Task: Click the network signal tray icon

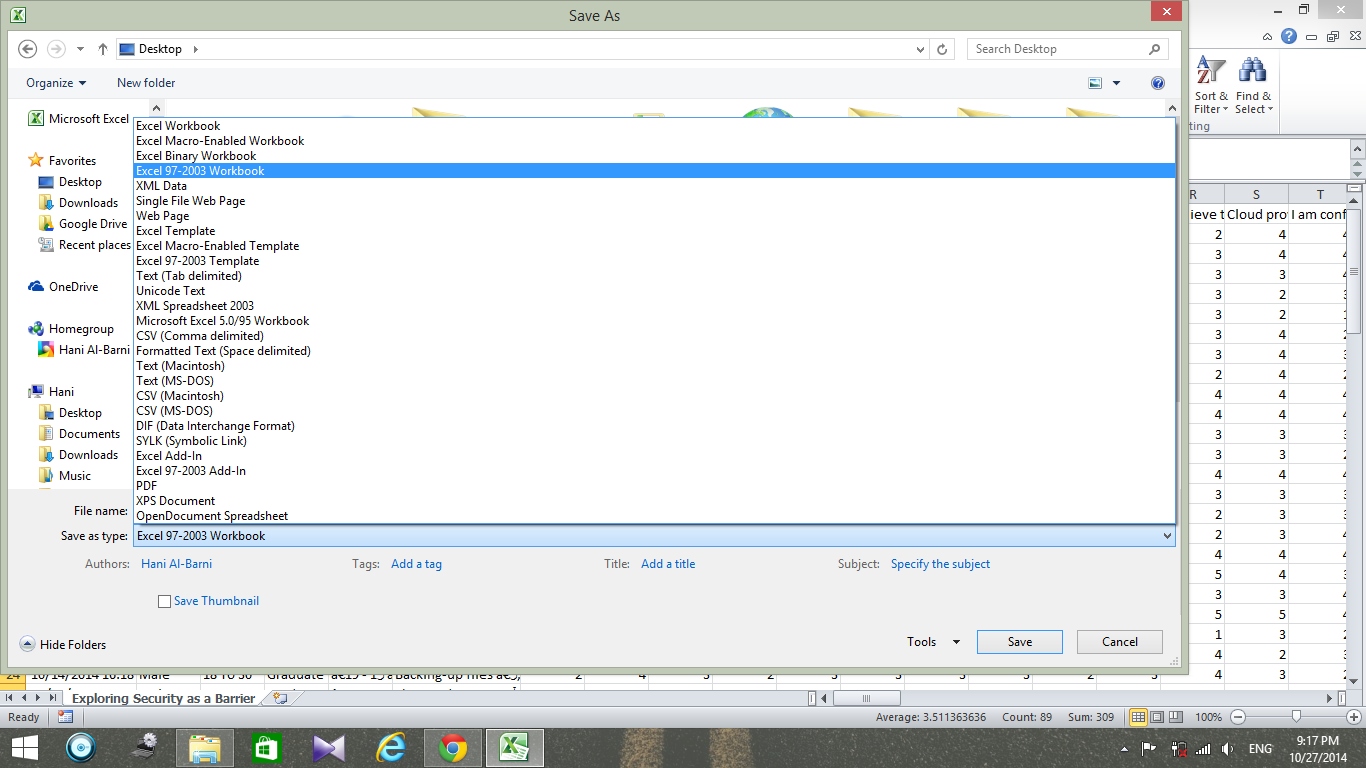Action: [x=1203, y=748]
